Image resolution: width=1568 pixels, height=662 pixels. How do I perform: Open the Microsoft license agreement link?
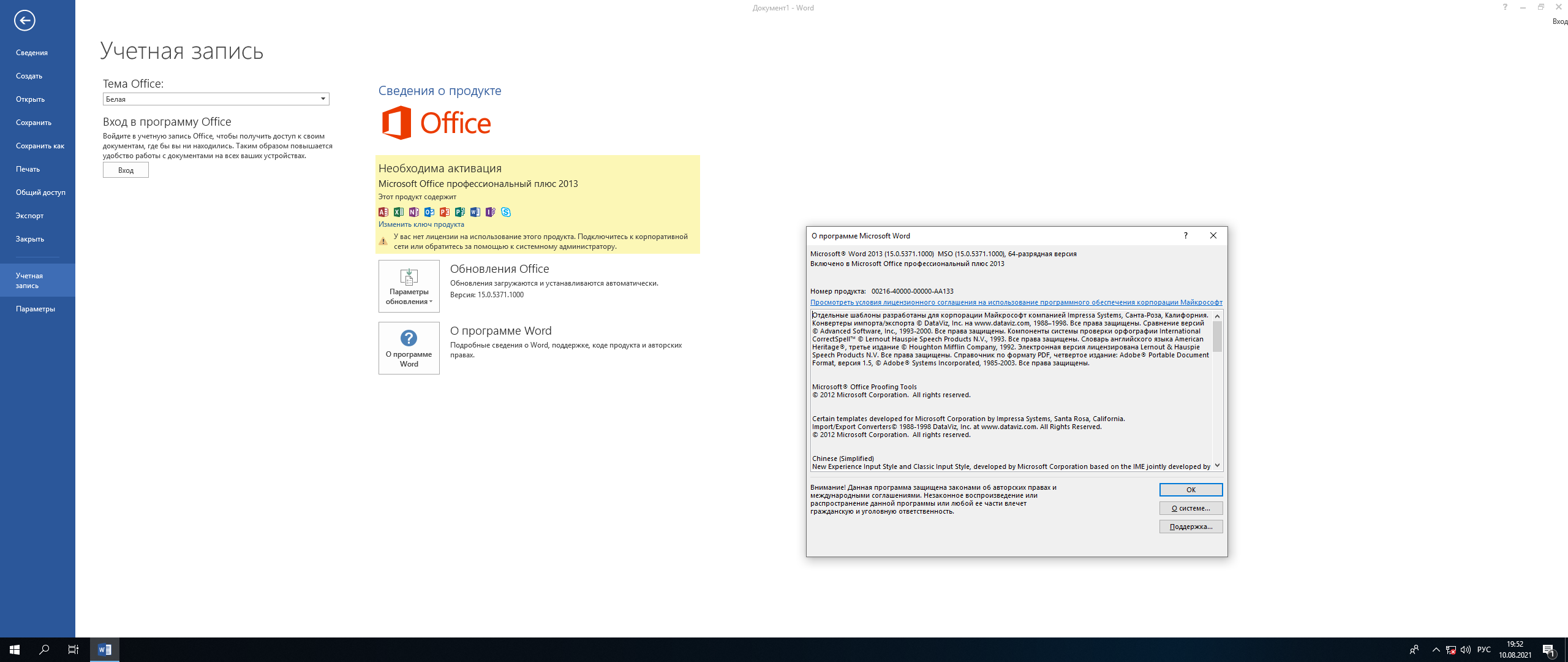pos(1016,302)
